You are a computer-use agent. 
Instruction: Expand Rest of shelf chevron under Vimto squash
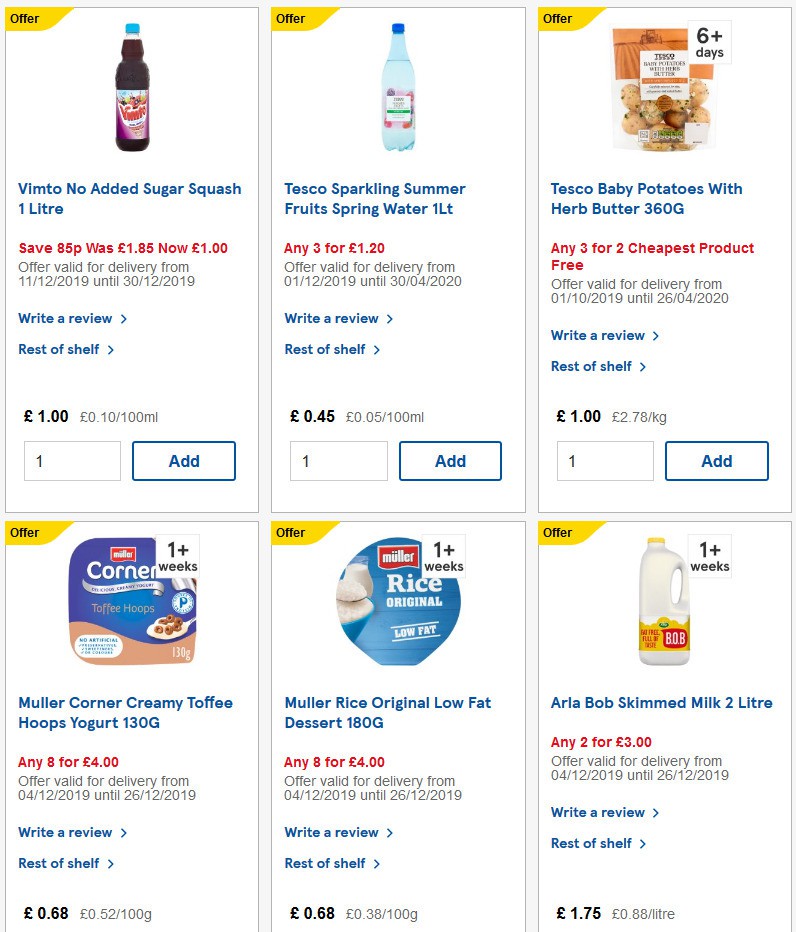111,350
